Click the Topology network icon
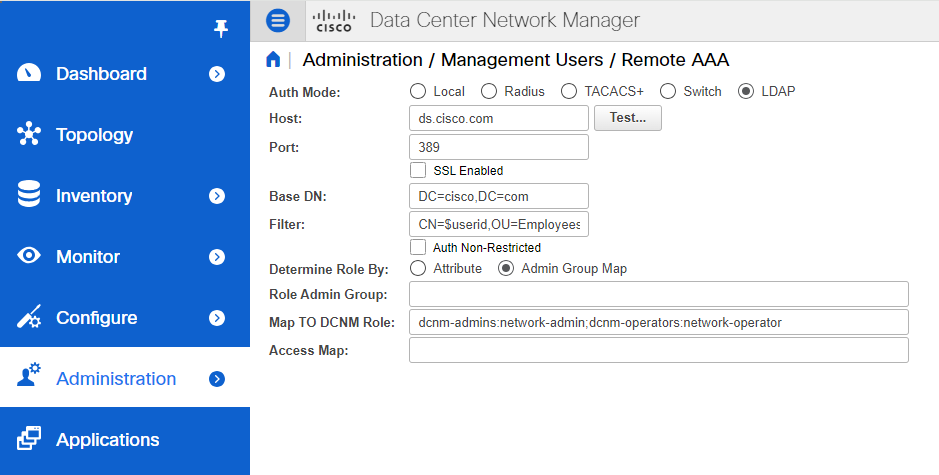 click(29, 135)
